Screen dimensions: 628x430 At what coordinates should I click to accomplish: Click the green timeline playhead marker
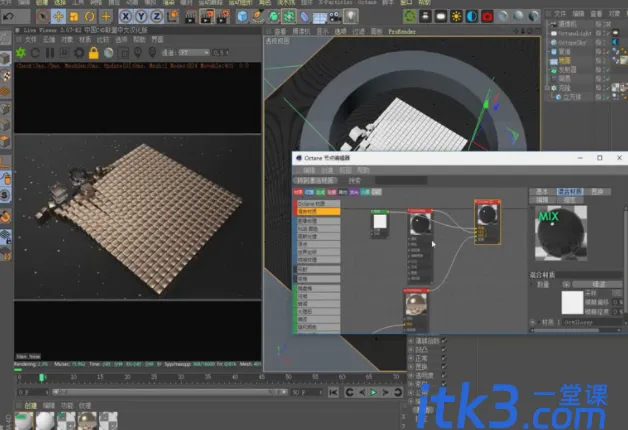pos(42,377)
